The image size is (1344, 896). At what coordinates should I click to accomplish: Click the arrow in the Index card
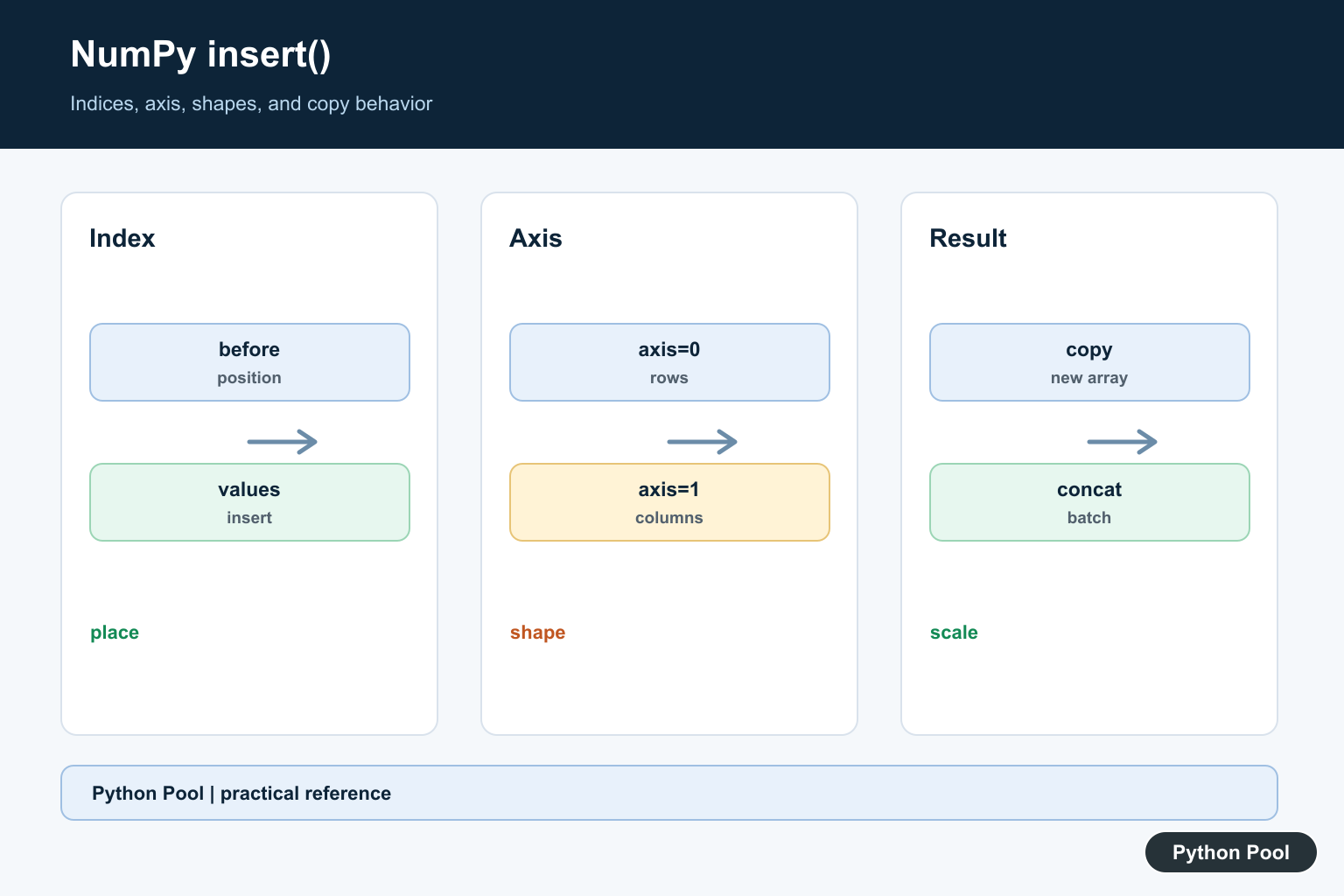[x=283, y=442]
